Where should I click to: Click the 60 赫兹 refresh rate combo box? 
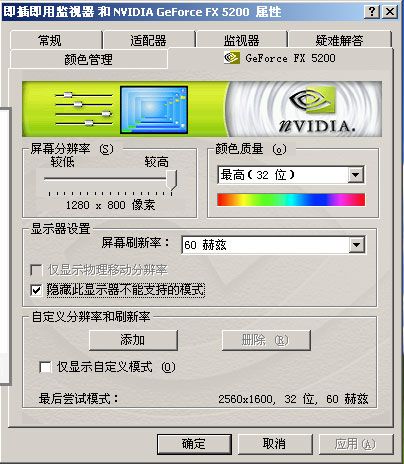(x=273, y=245)
